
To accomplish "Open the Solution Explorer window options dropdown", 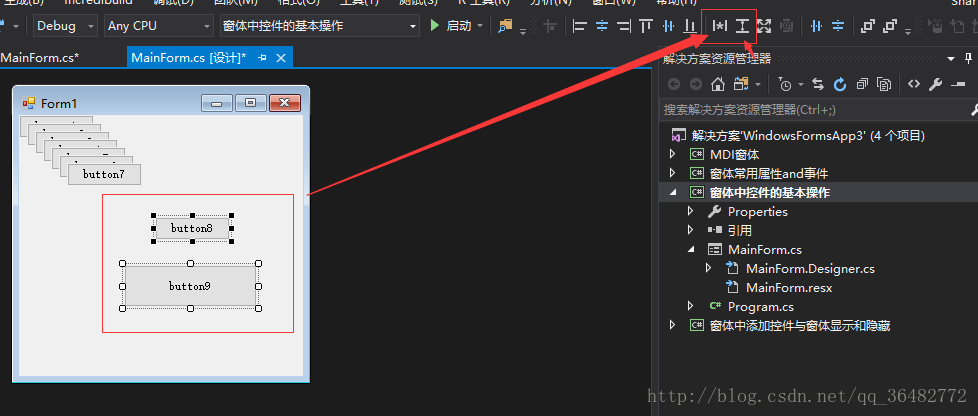I will [x=951, y=59].
